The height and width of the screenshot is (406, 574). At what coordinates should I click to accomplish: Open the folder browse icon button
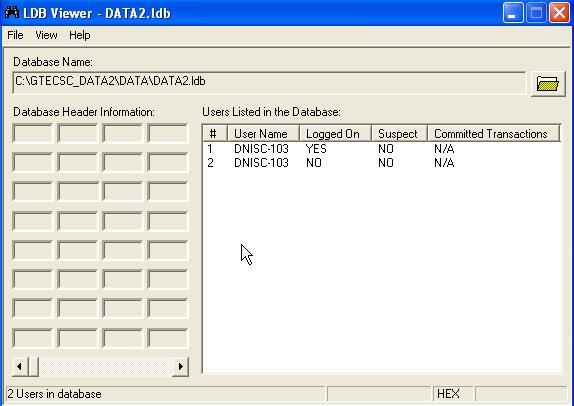[x=548, y=84]
